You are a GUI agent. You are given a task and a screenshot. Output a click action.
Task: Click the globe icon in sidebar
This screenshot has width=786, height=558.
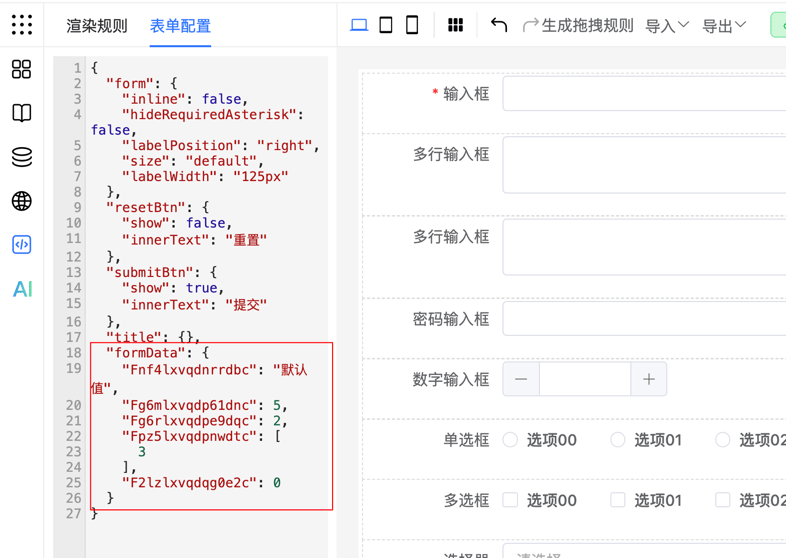[x=22, y=201]
